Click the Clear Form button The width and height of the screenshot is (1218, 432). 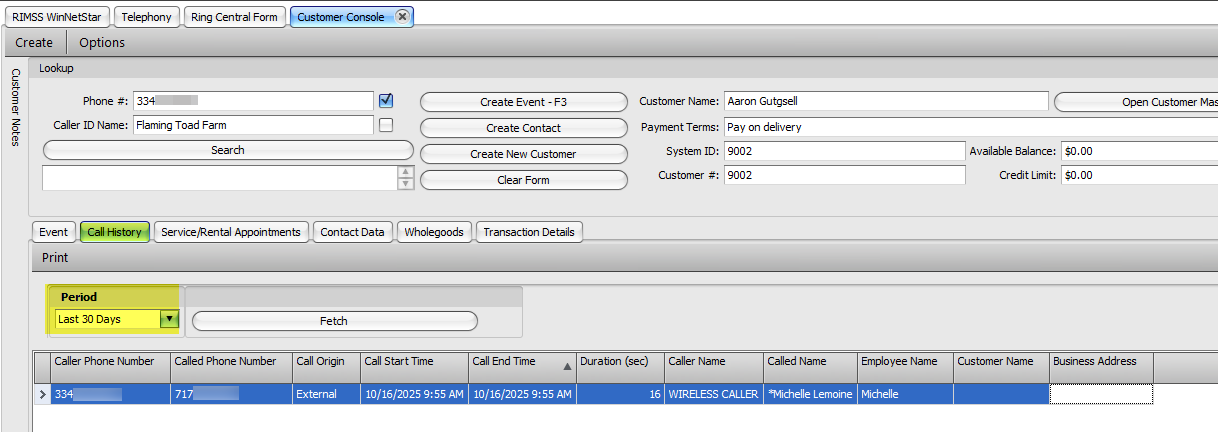click(x=524, y=180)
